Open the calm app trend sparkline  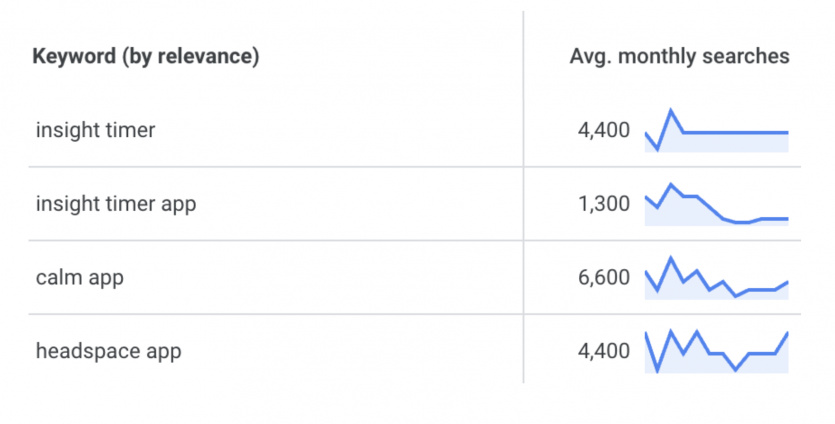point(717,278)
